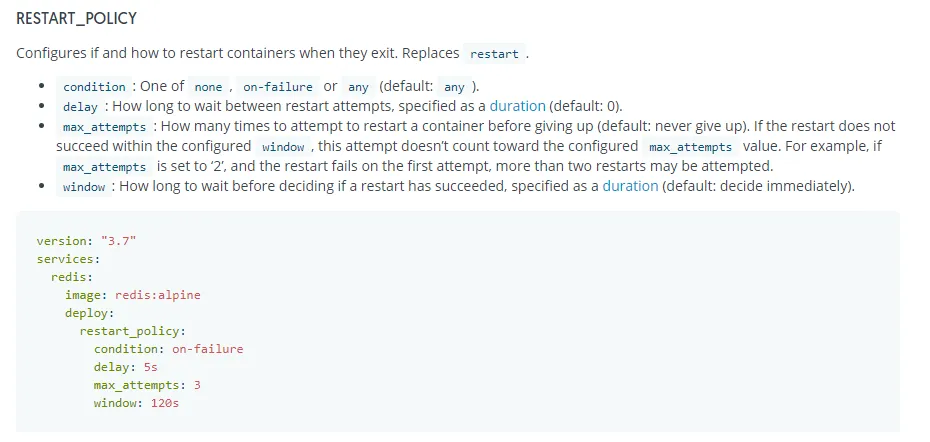Click the 'max_attempts' code term starting the third bullet
This screenshot has width=930, height=442.
point(105,127)
